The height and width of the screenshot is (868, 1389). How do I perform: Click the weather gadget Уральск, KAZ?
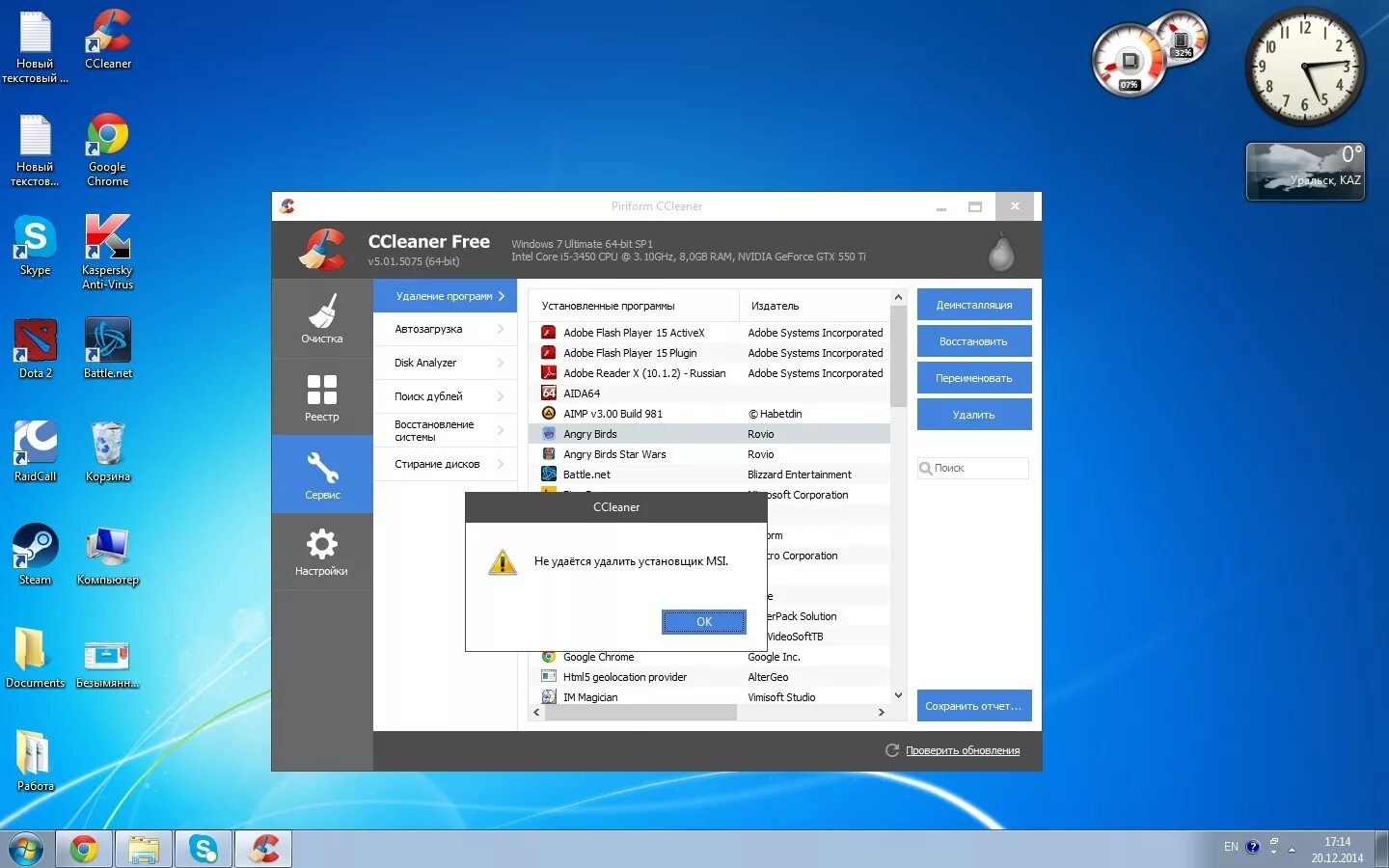(1305, 172)
